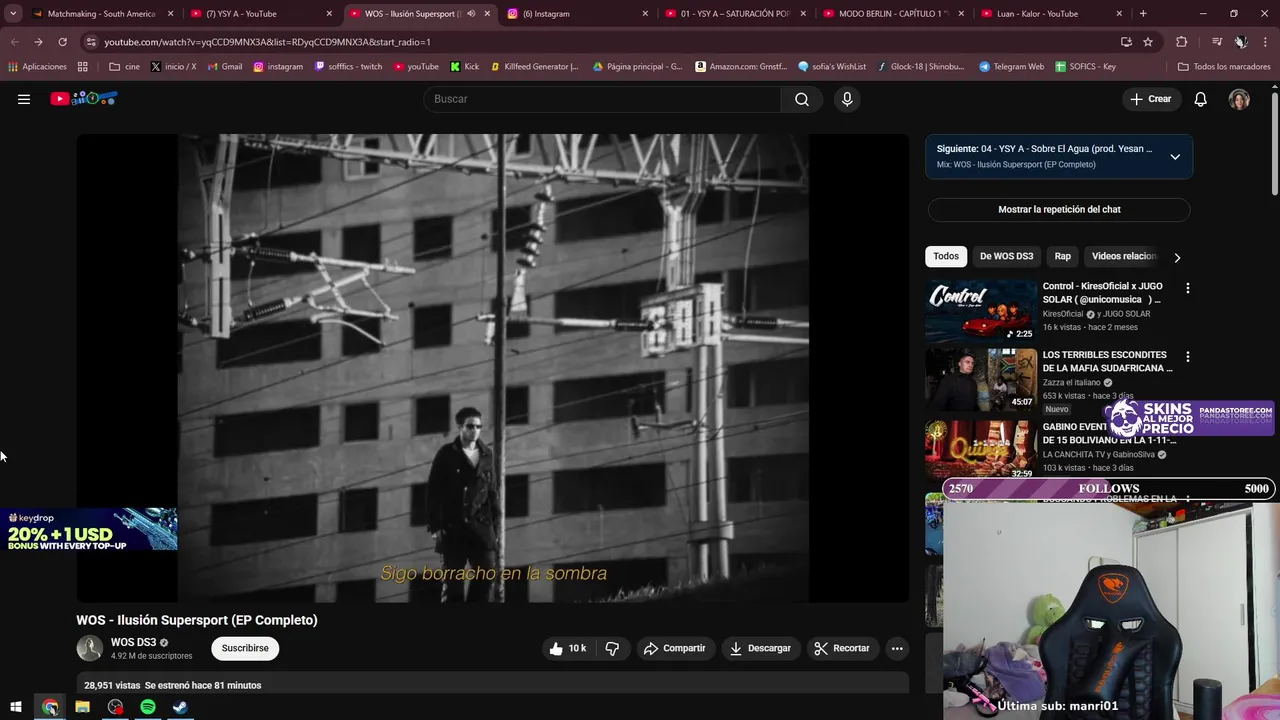Open the YouTube hamburger guide menu
The width and height of the screenshot is (1280, 720).
click(24, 99)
